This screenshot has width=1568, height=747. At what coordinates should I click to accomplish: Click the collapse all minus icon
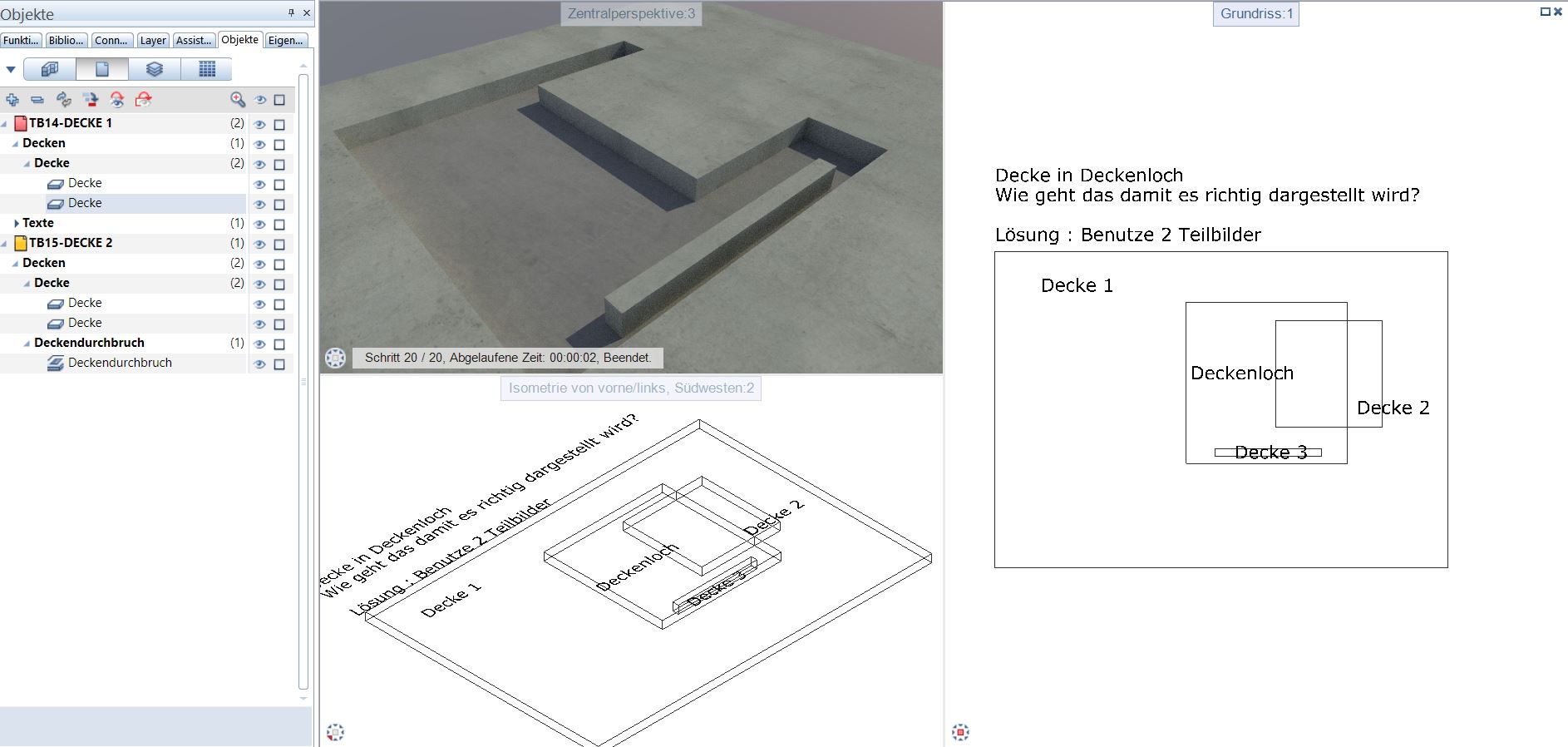[37, 100]
